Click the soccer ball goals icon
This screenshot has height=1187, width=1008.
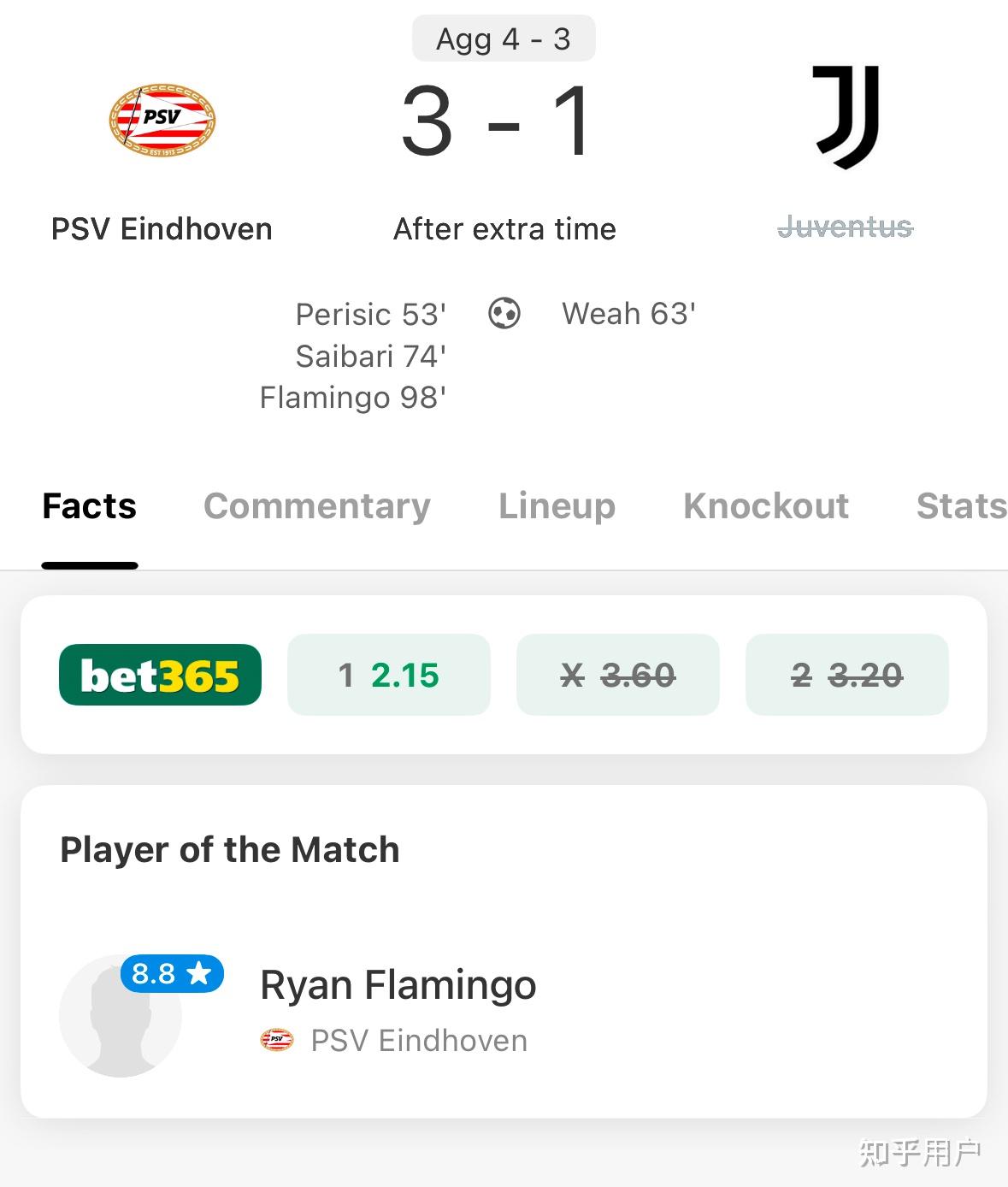pos(504,313)
